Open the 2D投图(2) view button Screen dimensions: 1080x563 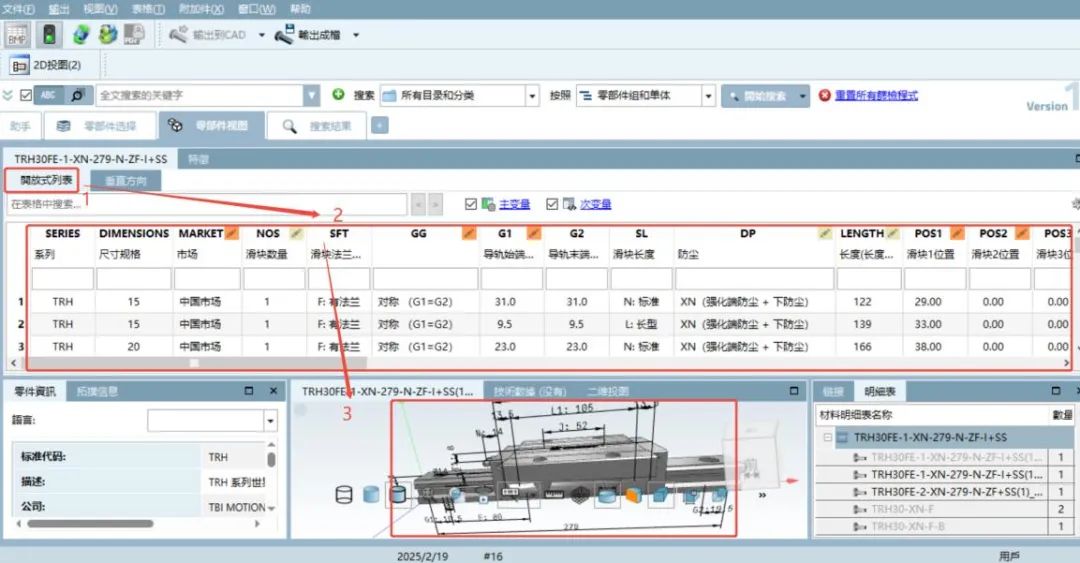pyautogui.click(x=47, y=65)
